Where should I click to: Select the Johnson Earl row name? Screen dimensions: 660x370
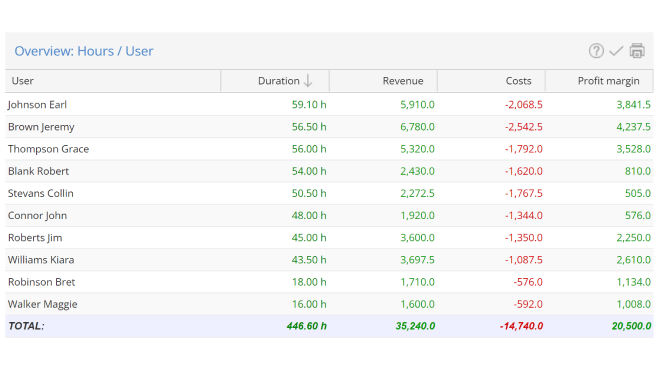pyautogui.click(x=37, y=105)
